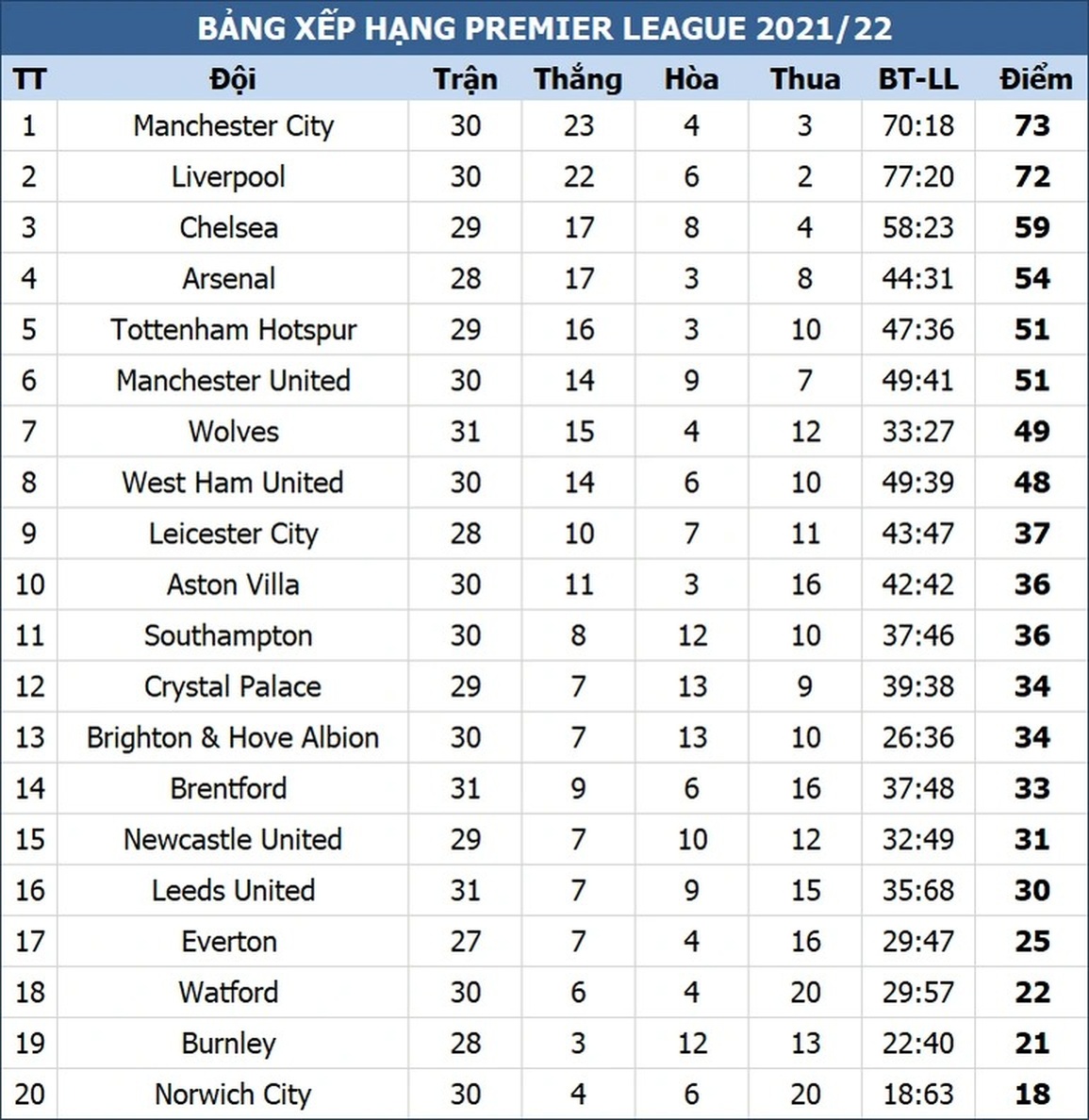Select Liverpool's goal difference 77:20
This screenshot has height=1120, width=1089.
pyautogui.click(x=917, y=176)
